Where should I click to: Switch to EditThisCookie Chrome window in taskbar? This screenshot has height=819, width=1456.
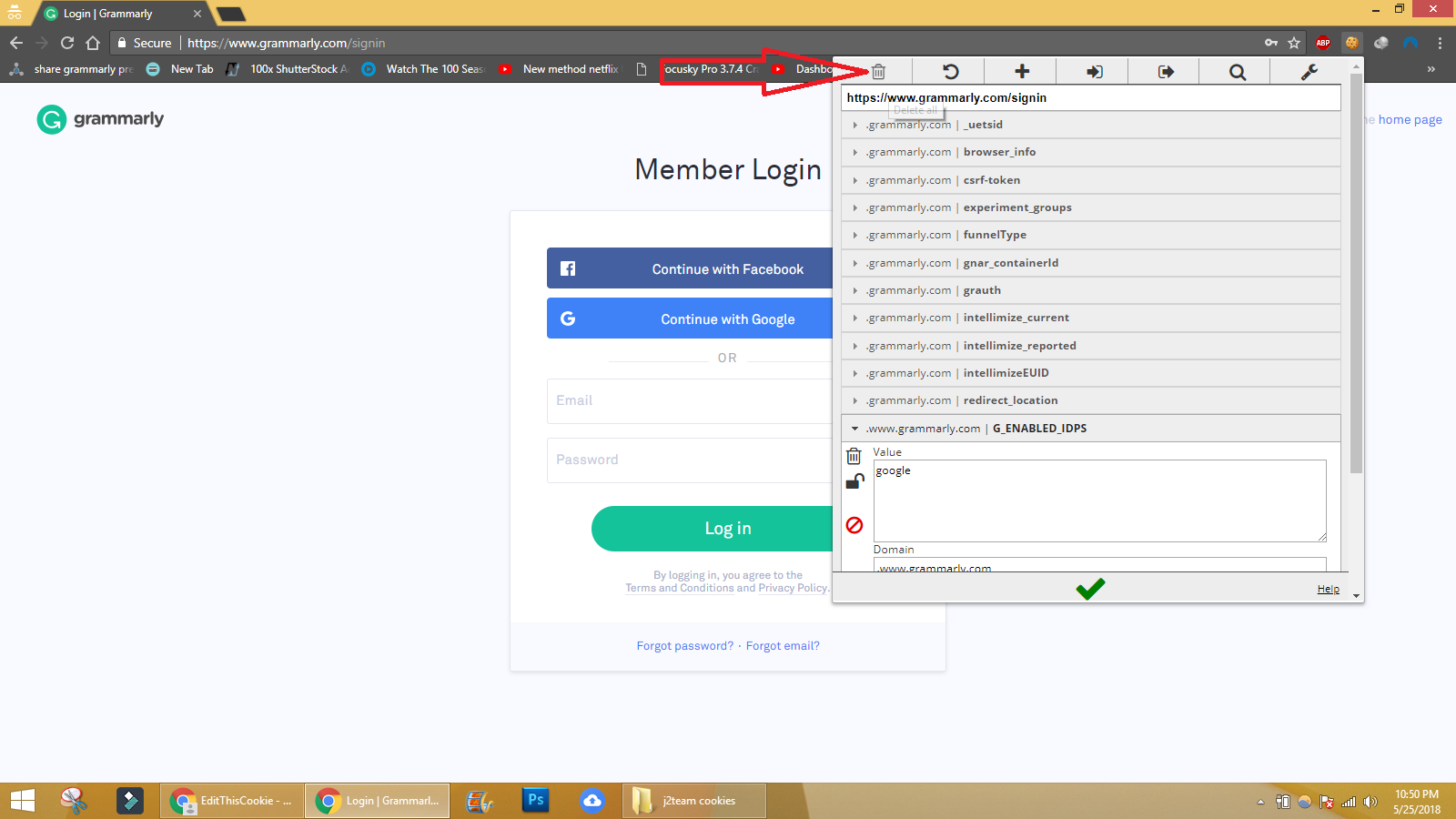[x=231, y=801]
